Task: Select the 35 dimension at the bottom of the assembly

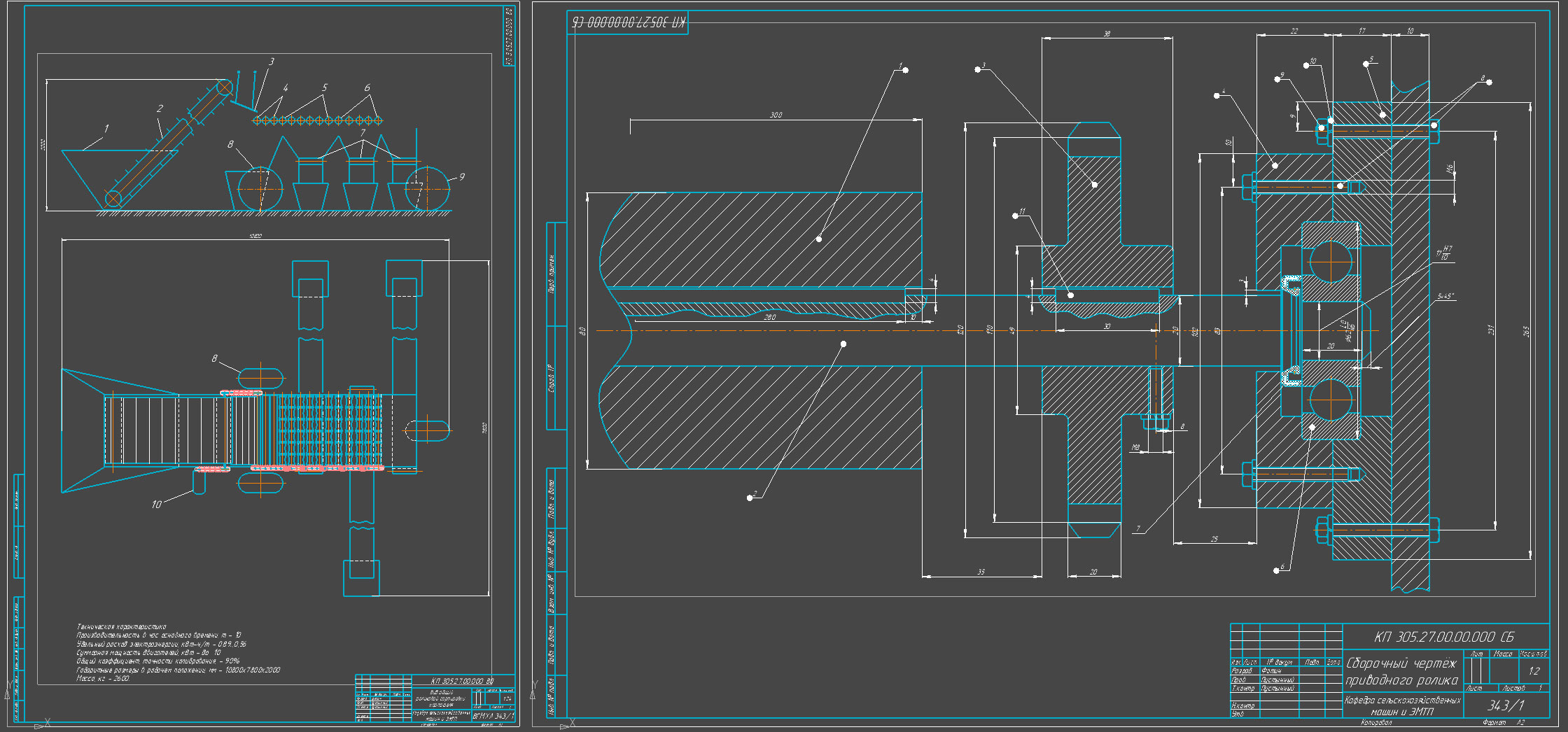Action: [981, 572]
